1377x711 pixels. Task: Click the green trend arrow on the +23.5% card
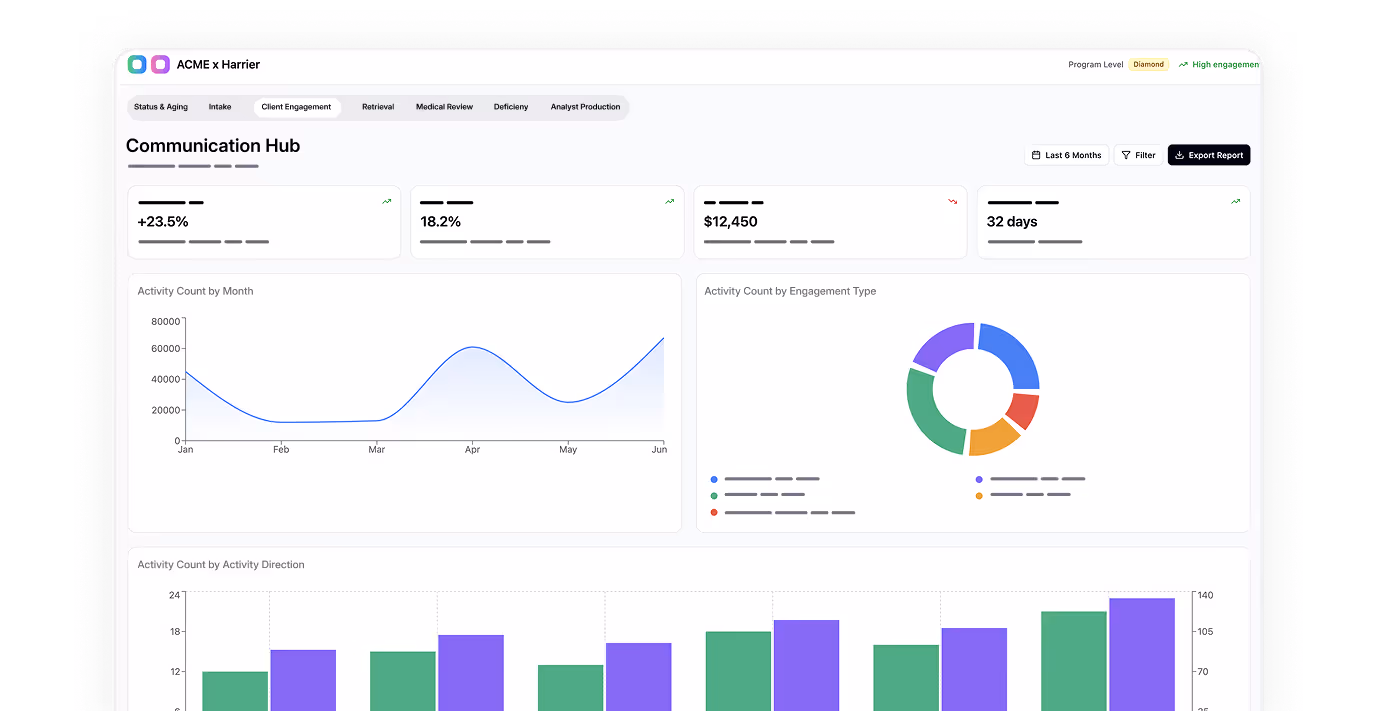386,201
